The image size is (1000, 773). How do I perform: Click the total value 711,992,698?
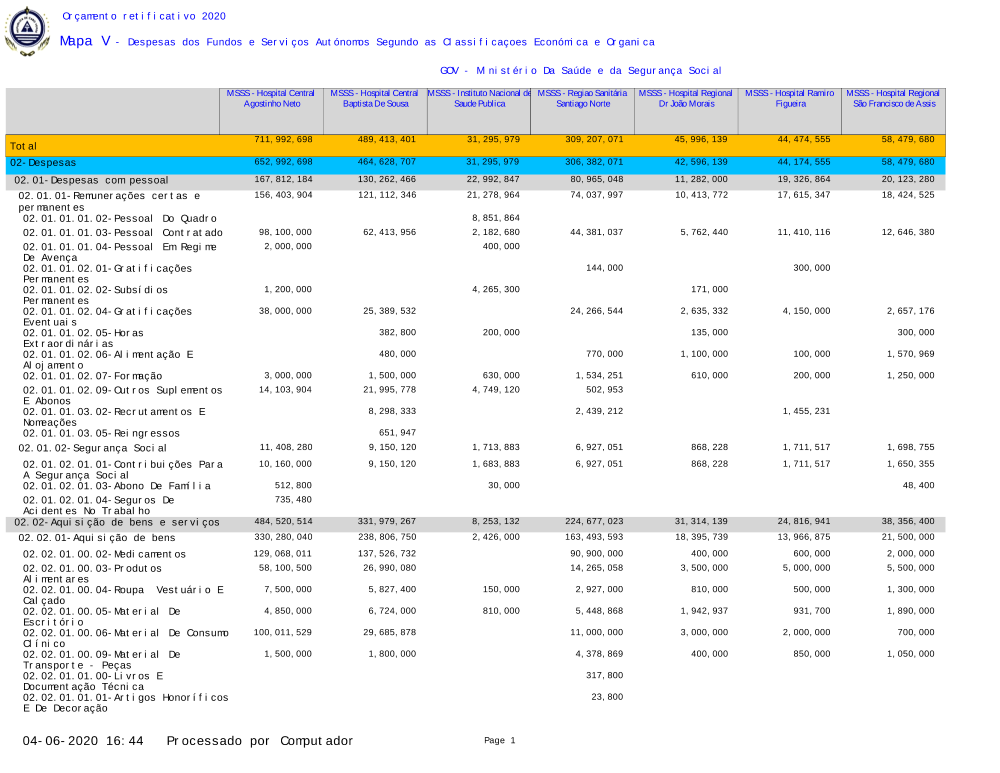(x=283, y=139)
